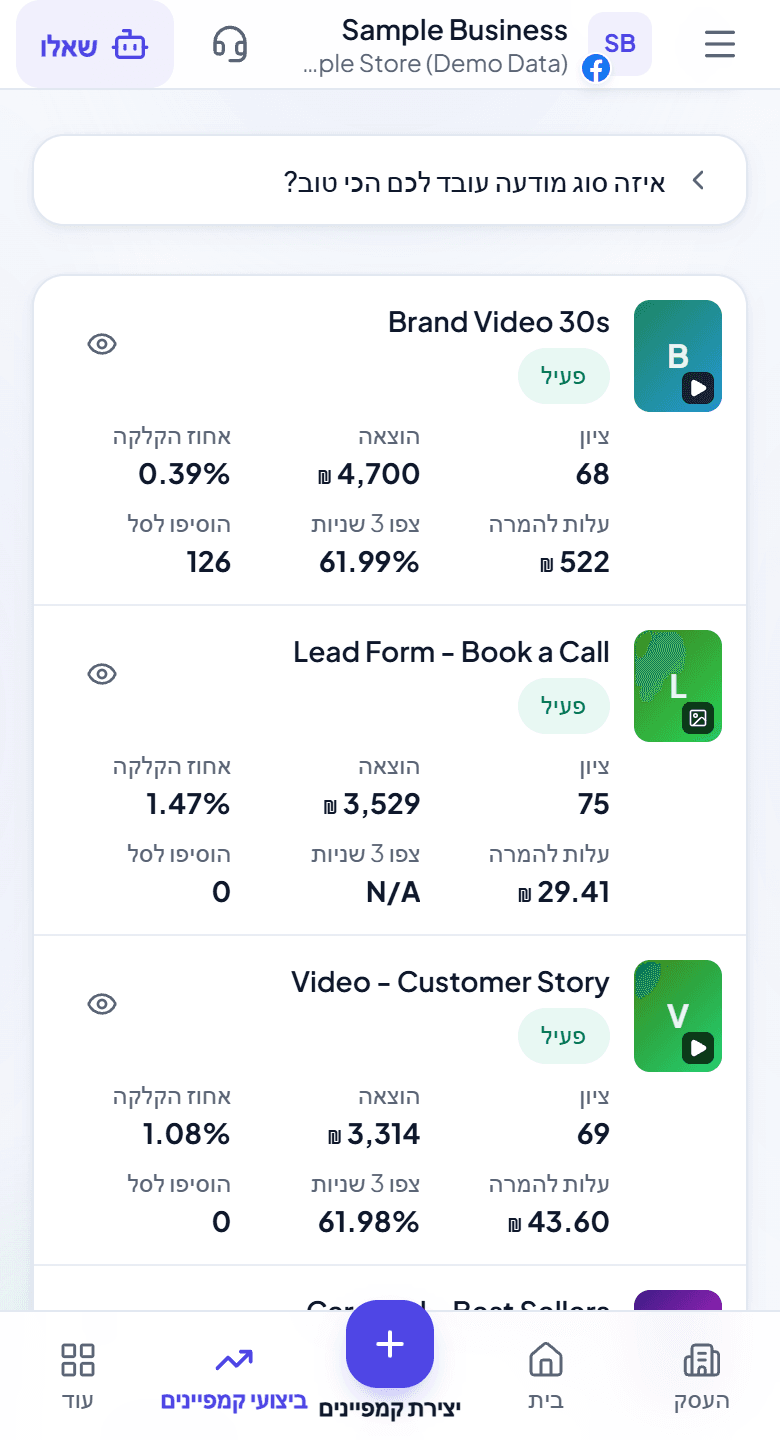
Task: Click image icon on Lead Form thumbnail
Action: click(698, 717)
